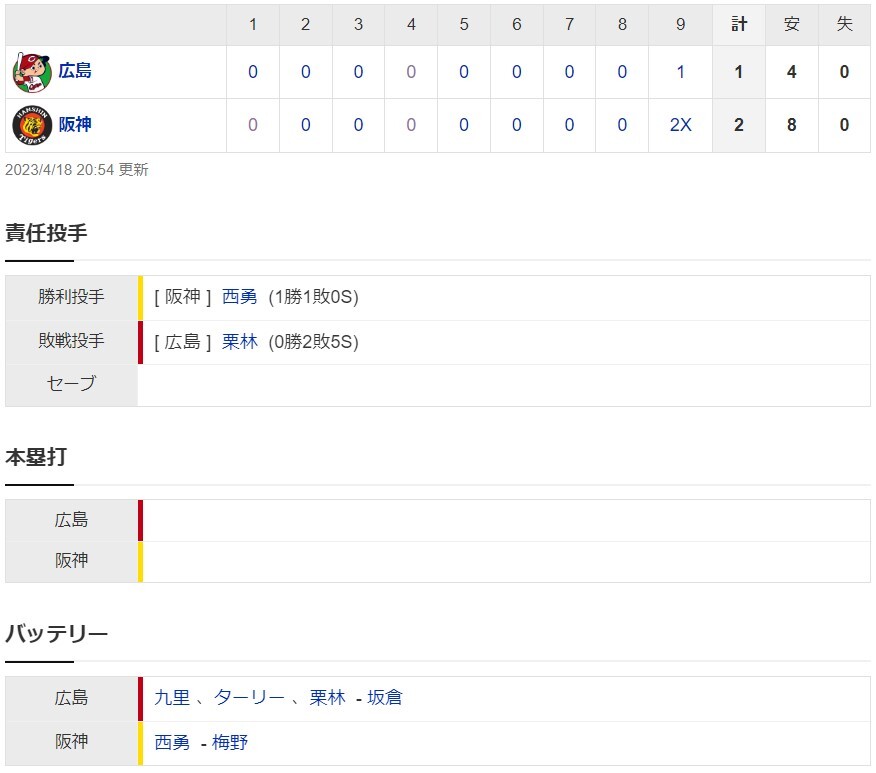Screen dimensions: 876x773
Task: Click 西勇 in Hanshin battery row
Action: [172, 742]
